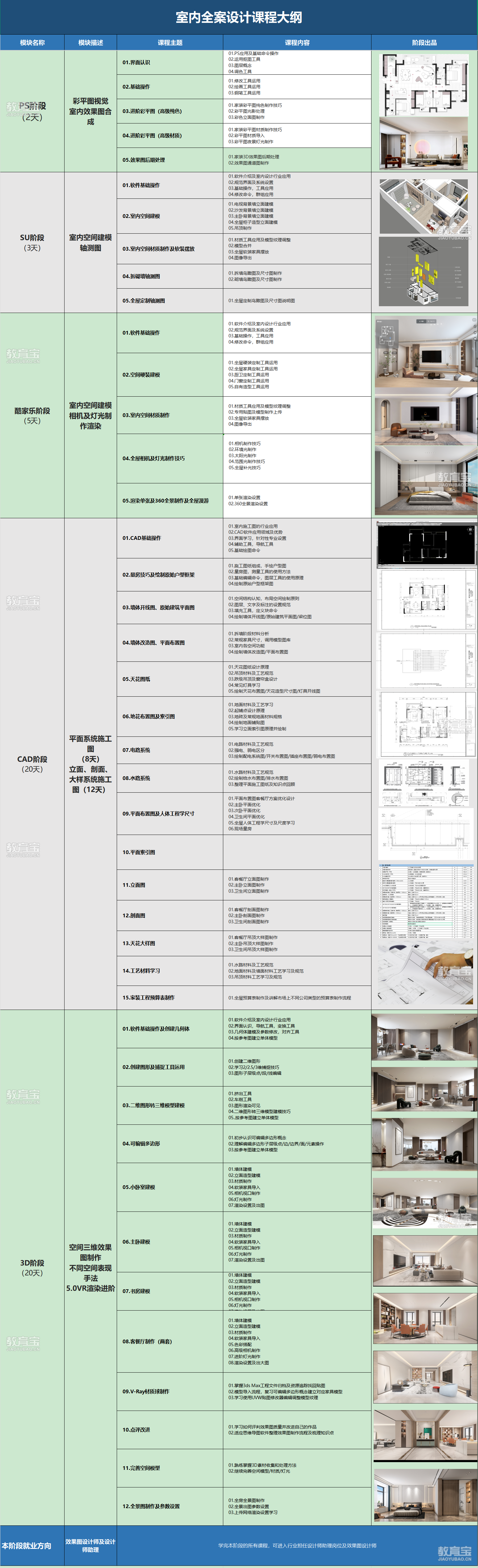This screenshot has height=1568, width=478.
Task: Click the 阶段出品 column header
Action: pyautogui.click(x=424, y=43)
